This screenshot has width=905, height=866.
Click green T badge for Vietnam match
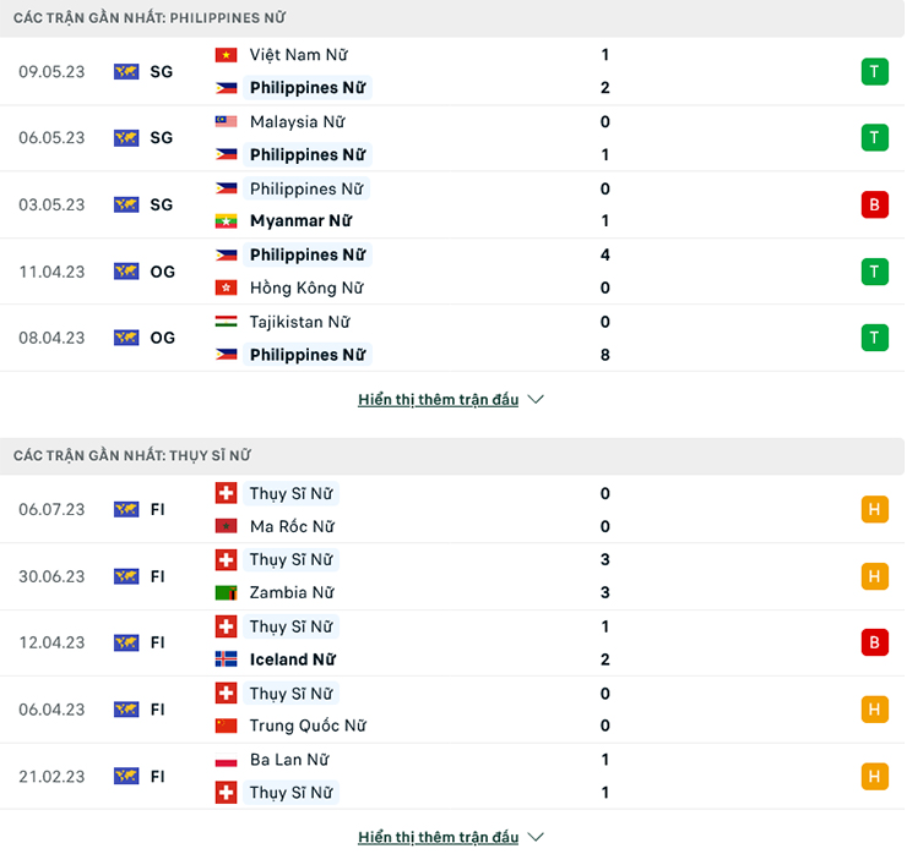tap(874, 71)
